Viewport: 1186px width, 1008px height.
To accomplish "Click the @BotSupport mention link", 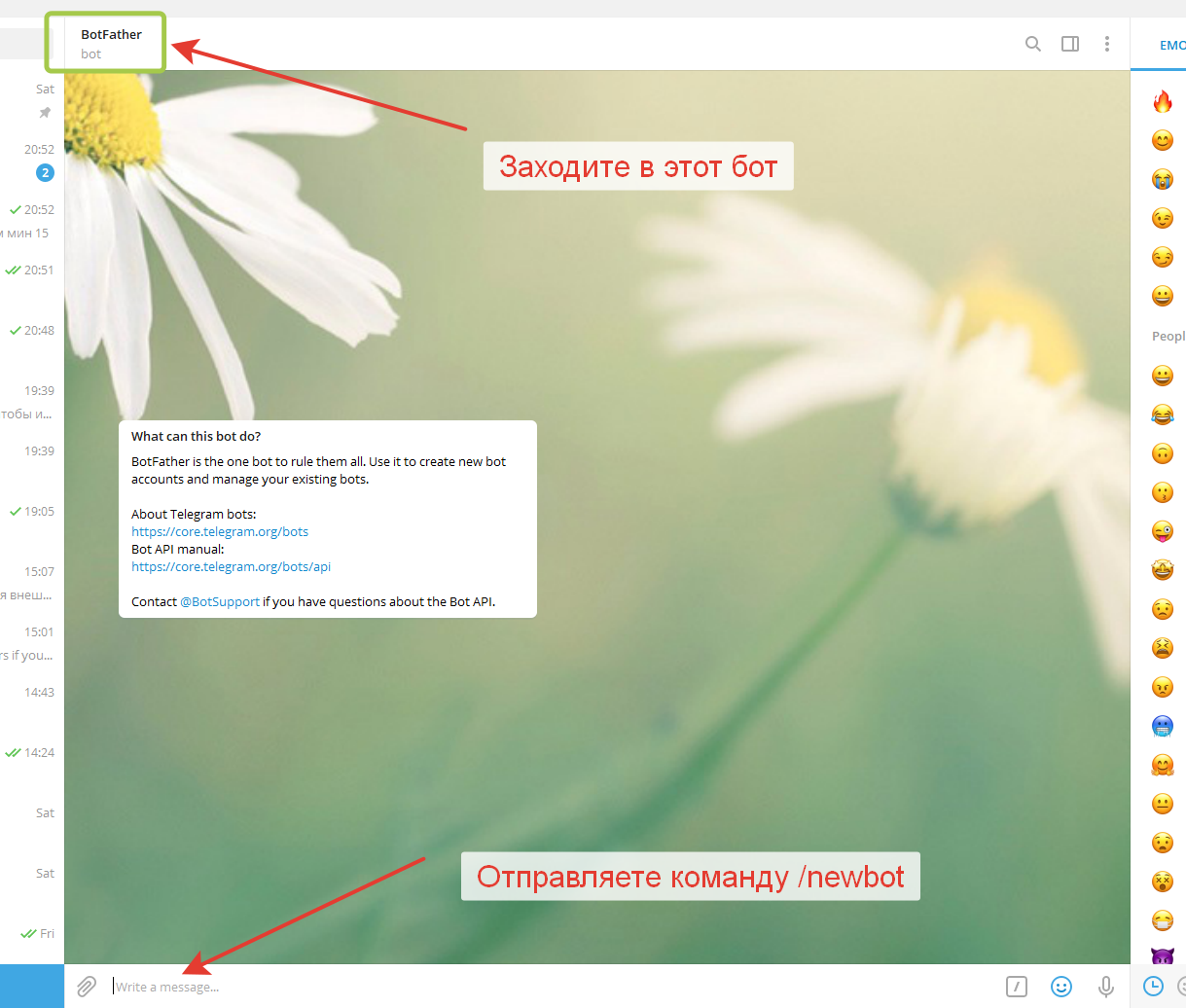I will click(x=220, y=602).
